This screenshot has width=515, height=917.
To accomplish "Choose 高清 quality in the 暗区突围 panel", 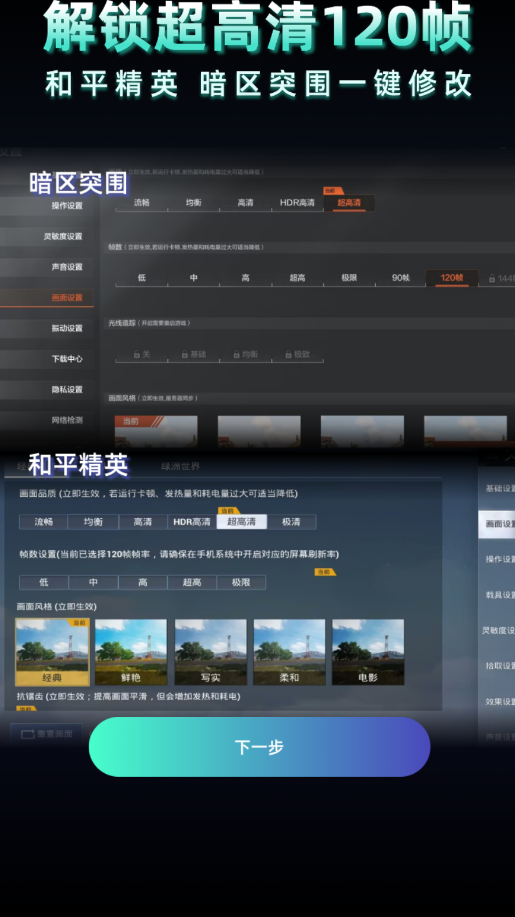I will [x=246, y=202].
